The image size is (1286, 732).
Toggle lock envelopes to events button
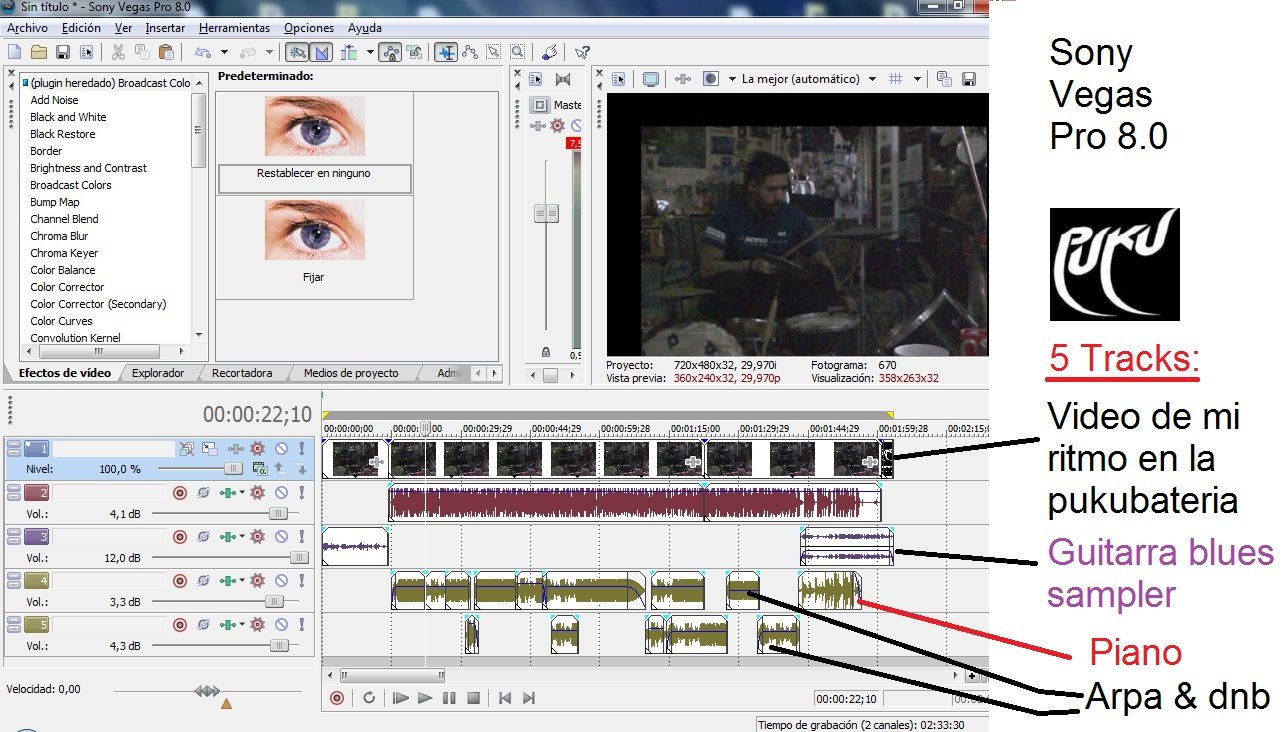(x=390, y=52)
